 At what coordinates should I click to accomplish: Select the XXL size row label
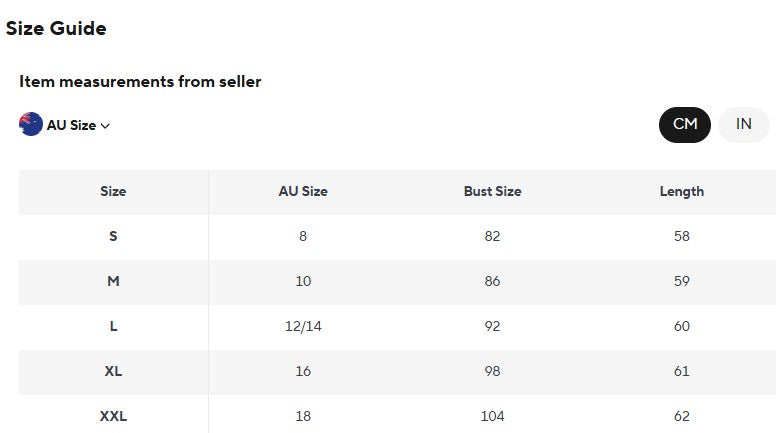coord(113,416)
